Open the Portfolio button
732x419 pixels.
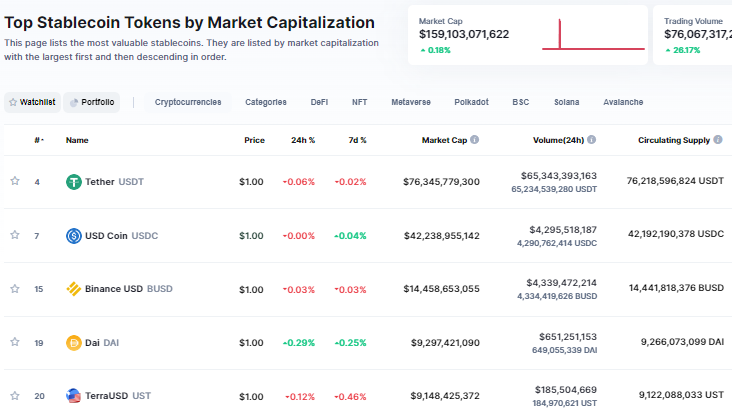pyautogui.click(x=92, y=102)
